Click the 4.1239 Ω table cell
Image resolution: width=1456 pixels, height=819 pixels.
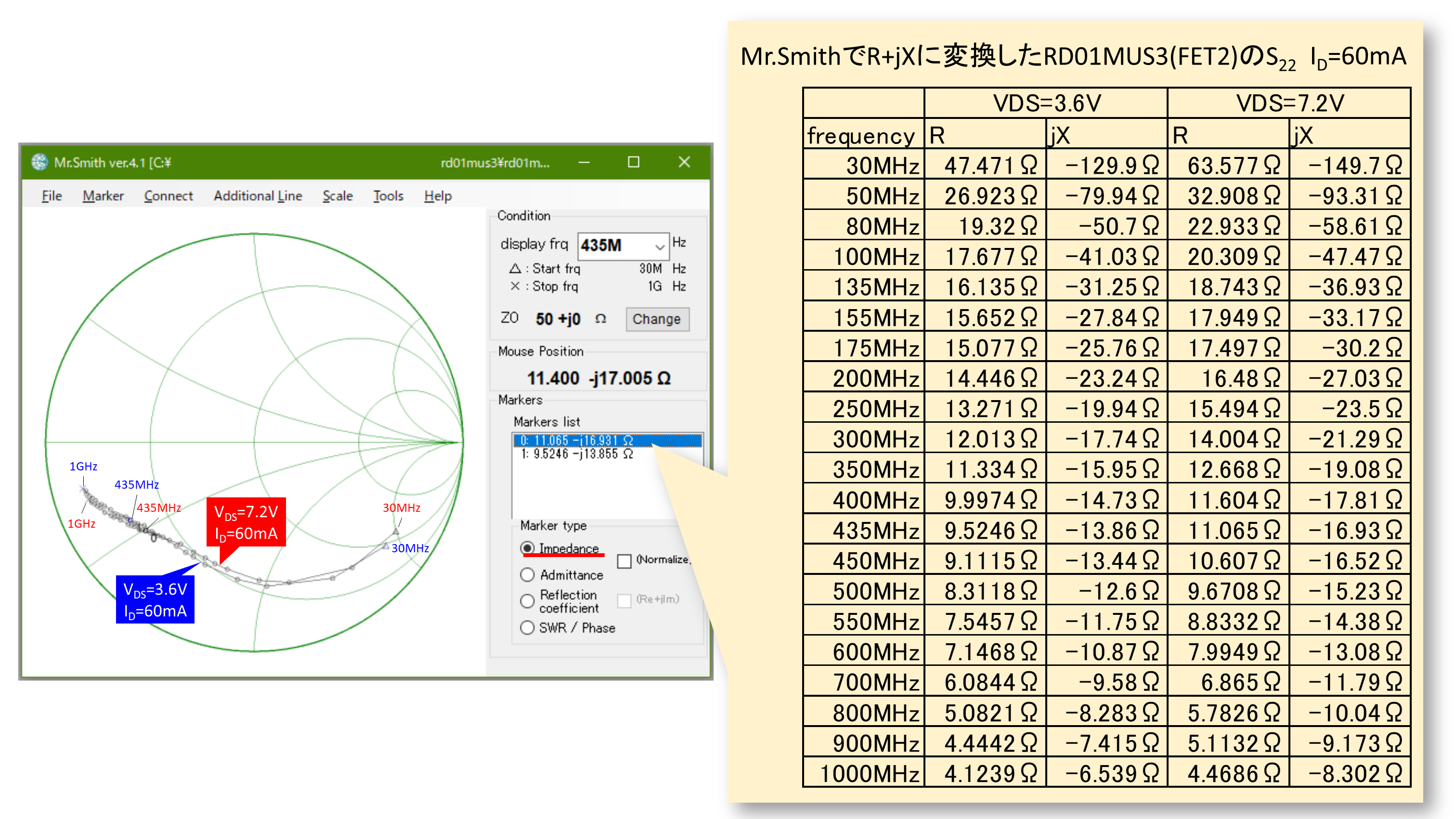985,773
